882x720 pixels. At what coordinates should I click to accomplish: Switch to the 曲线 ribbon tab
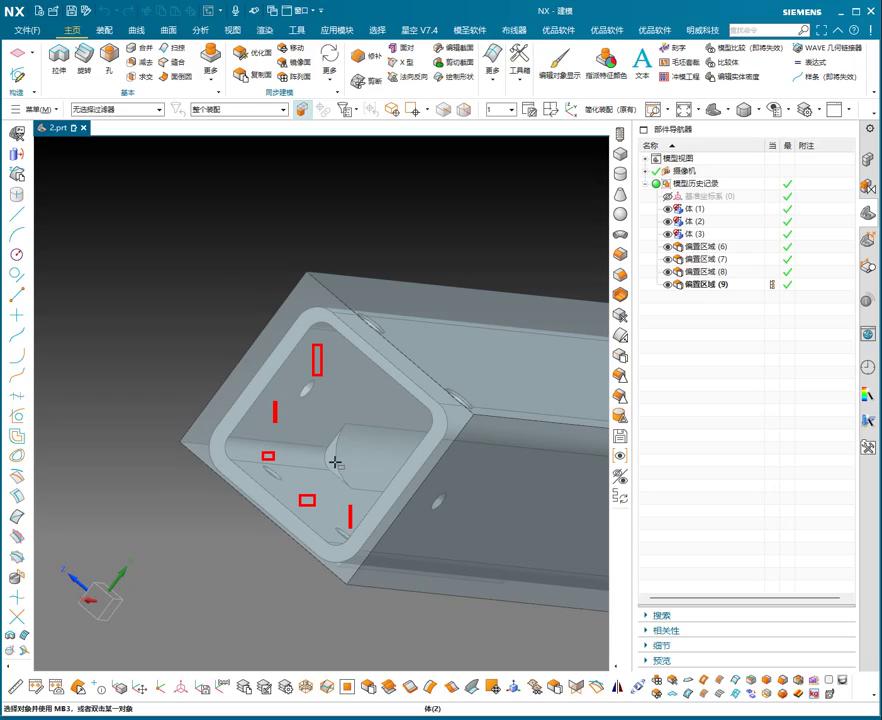pyautogui.click(x=136, y=30)
